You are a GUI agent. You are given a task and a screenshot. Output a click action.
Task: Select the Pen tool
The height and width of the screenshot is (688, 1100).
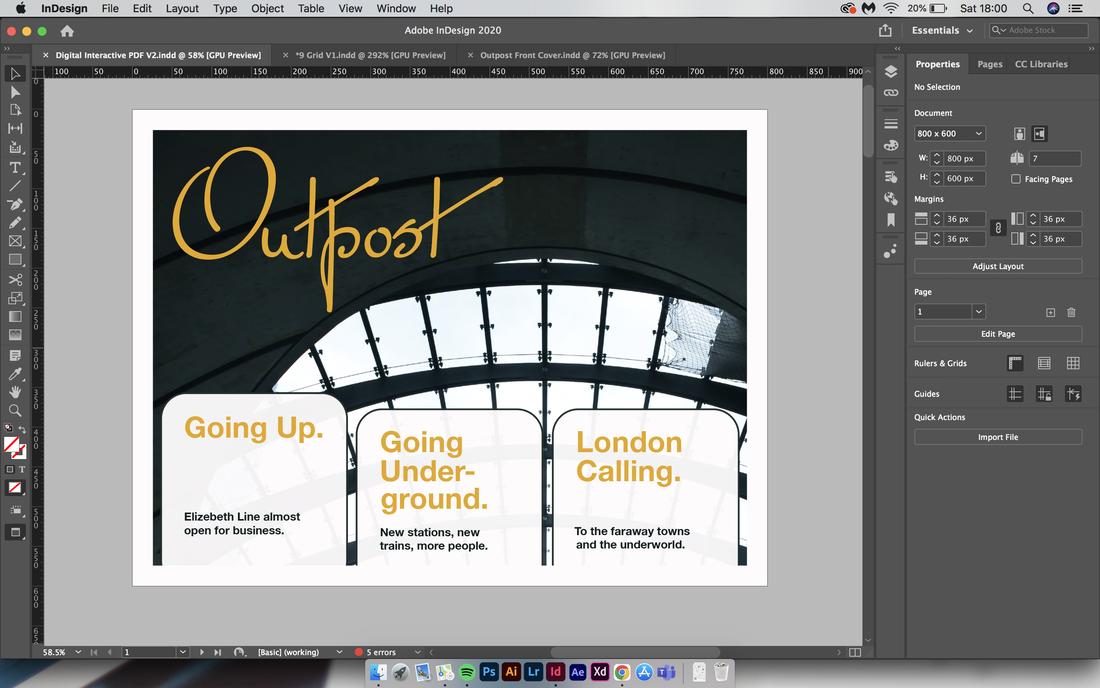pos(15,204)
